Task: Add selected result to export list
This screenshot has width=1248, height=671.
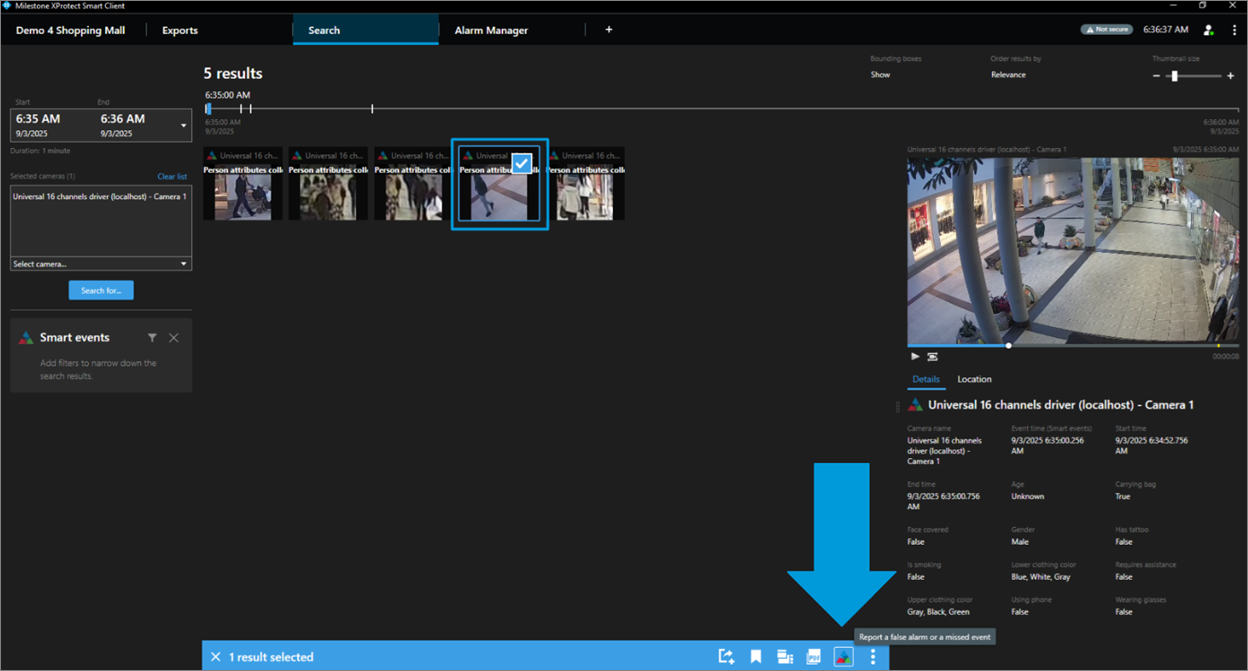Action: pyautogui.click(x=726, y=657)
